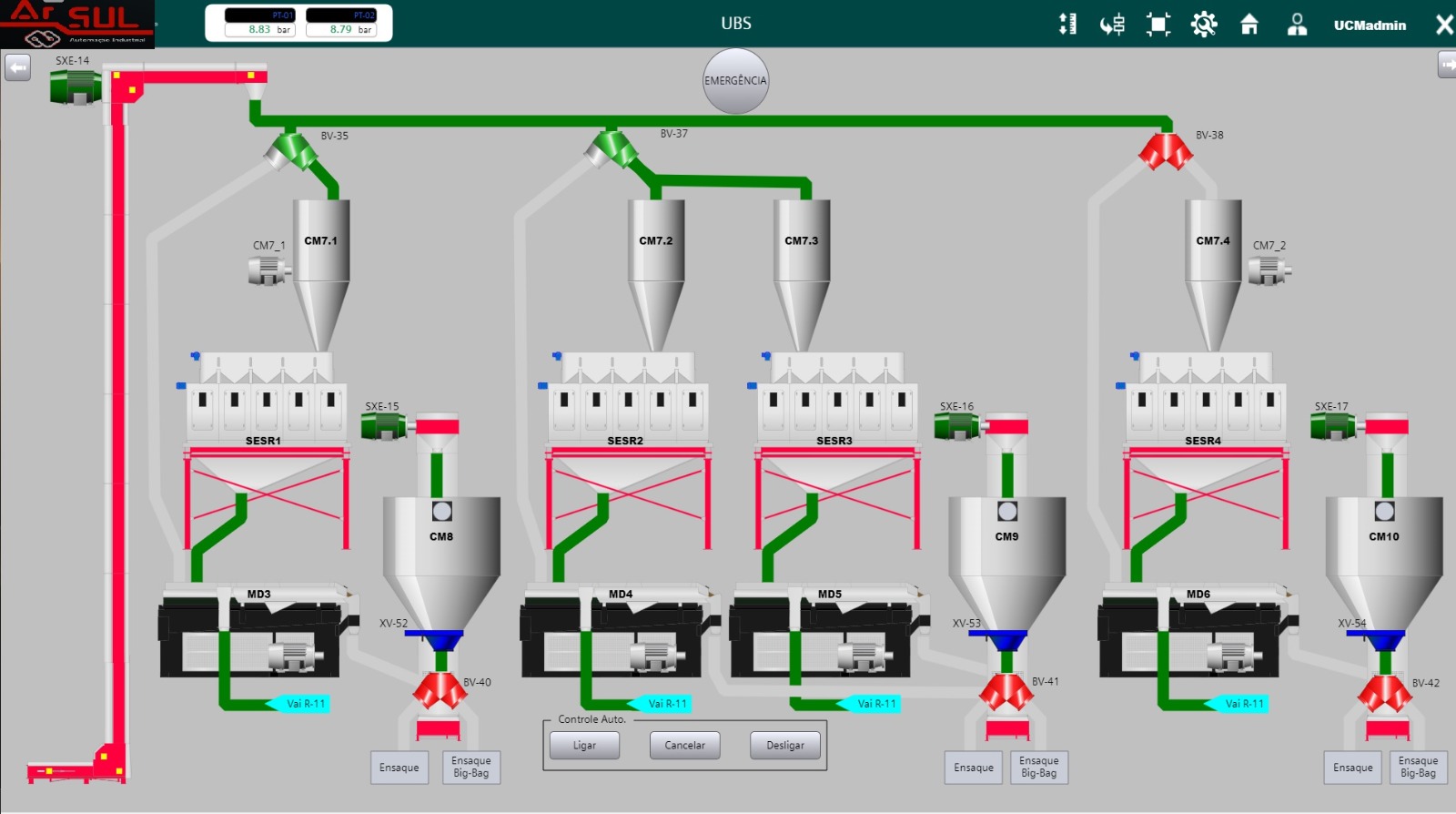Screen dimensions: 1456x814
Task: Navigate to previous screen with left arrow
Action: click(17, 67)
